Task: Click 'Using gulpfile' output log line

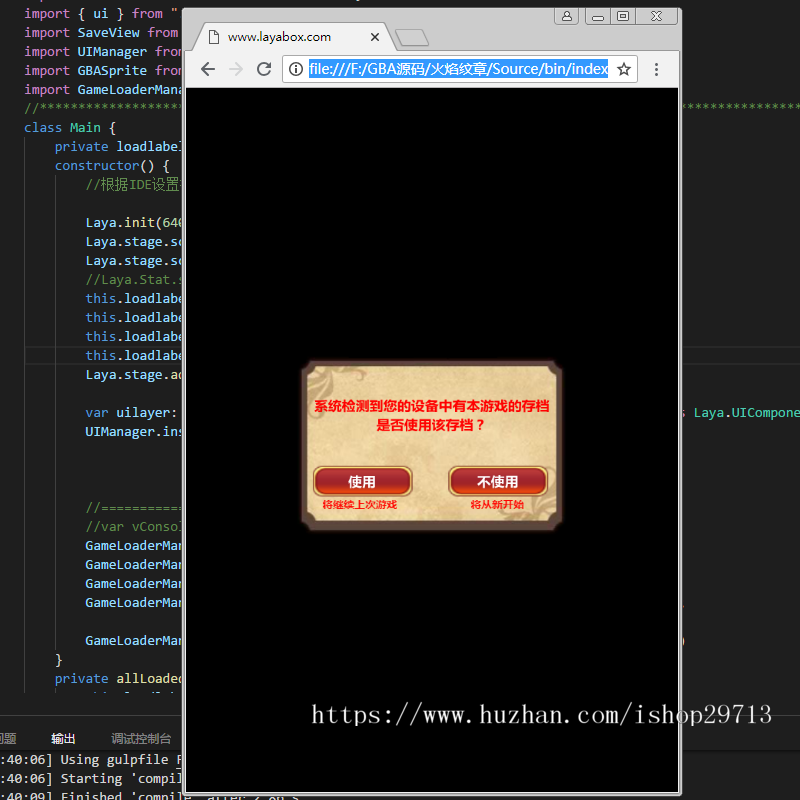Action: pyautogui.click(x=91, y=760)
